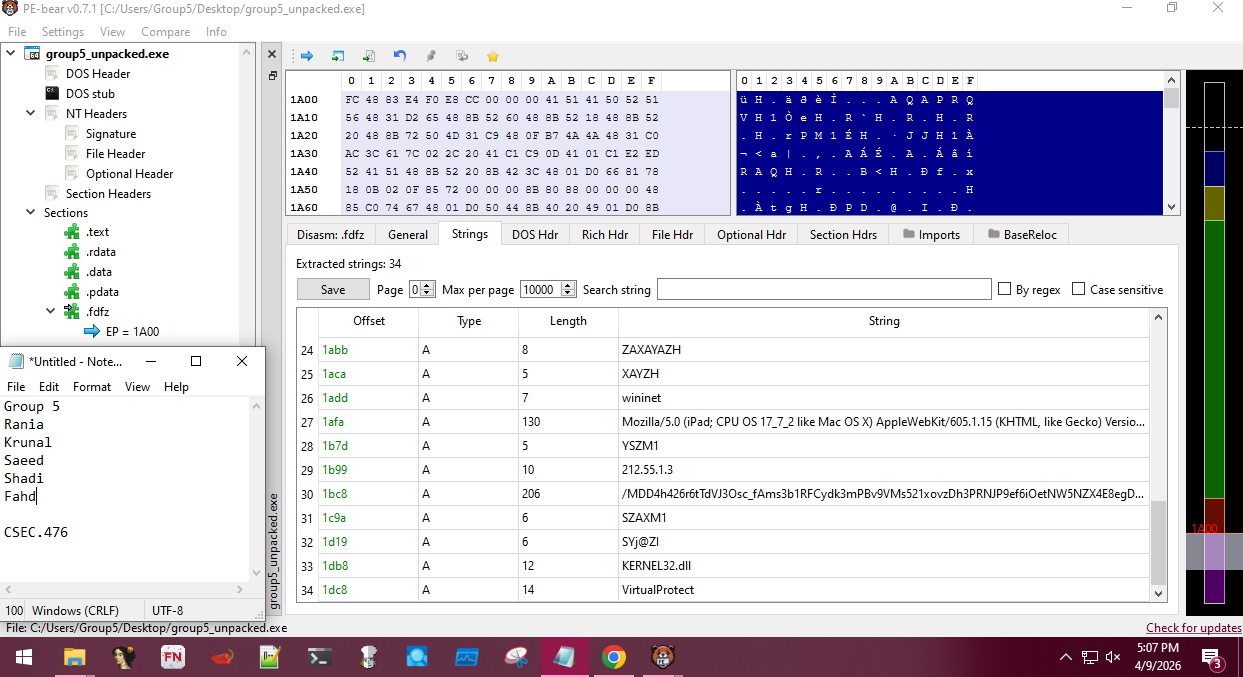This screenshot has width=1243, height=677.
Task: Click the Check for updates link
Action: tap(1193, 628)
